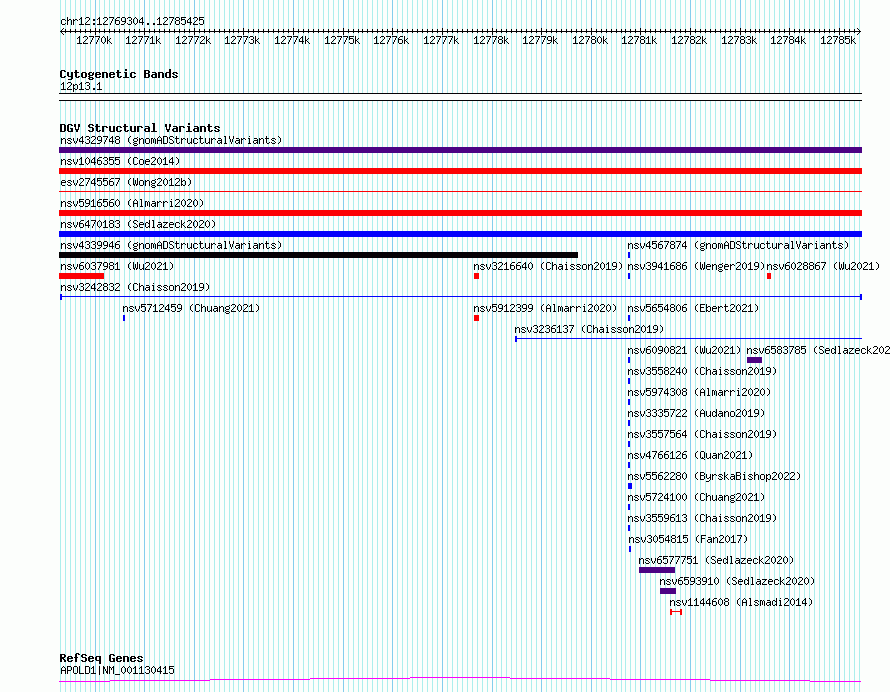Click nsv6028867 (Wu2021) label
This screenshot has width=890, height=692.
click(x=823, y=266)
